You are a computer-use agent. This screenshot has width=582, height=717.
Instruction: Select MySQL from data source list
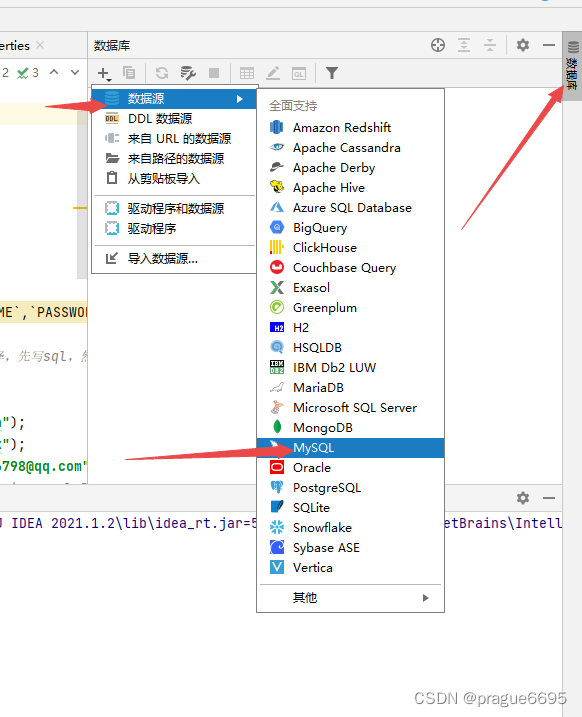click(350, 448)
